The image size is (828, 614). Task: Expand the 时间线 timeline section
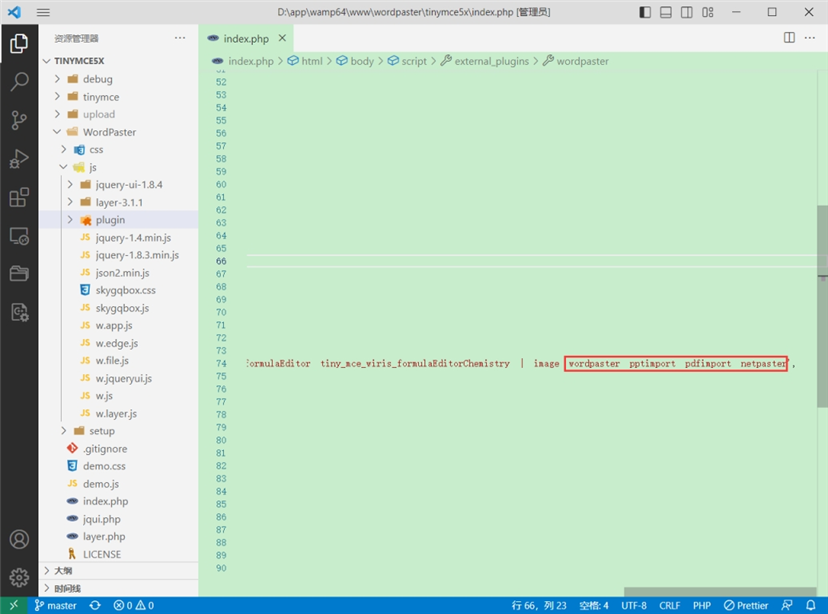click(x=119, y=588)
